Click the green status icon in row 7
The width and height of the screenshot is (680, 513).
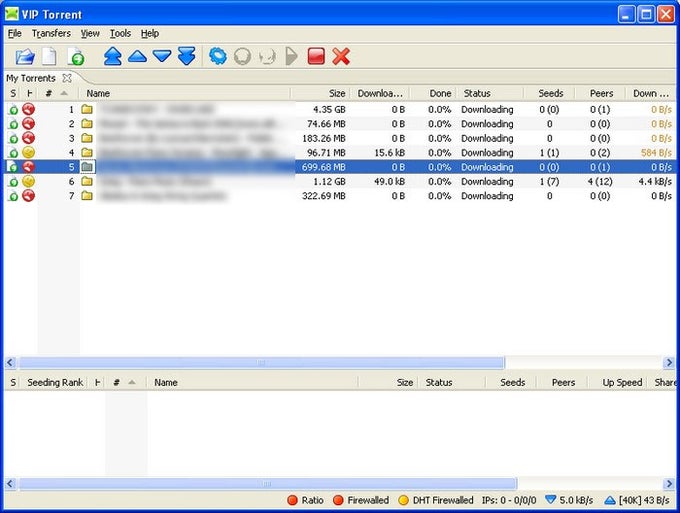[13, 196]
